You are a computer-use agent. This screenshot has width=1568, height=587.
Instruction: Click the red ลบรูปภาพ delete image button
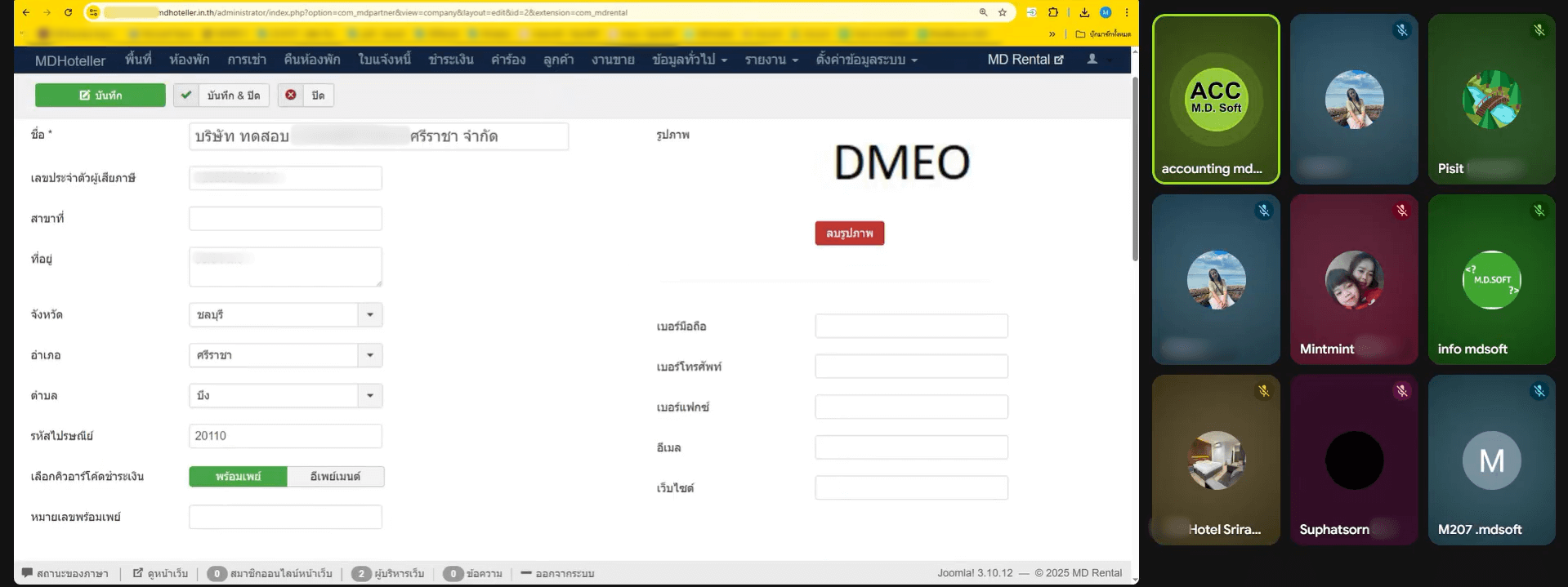pos(849,233)
